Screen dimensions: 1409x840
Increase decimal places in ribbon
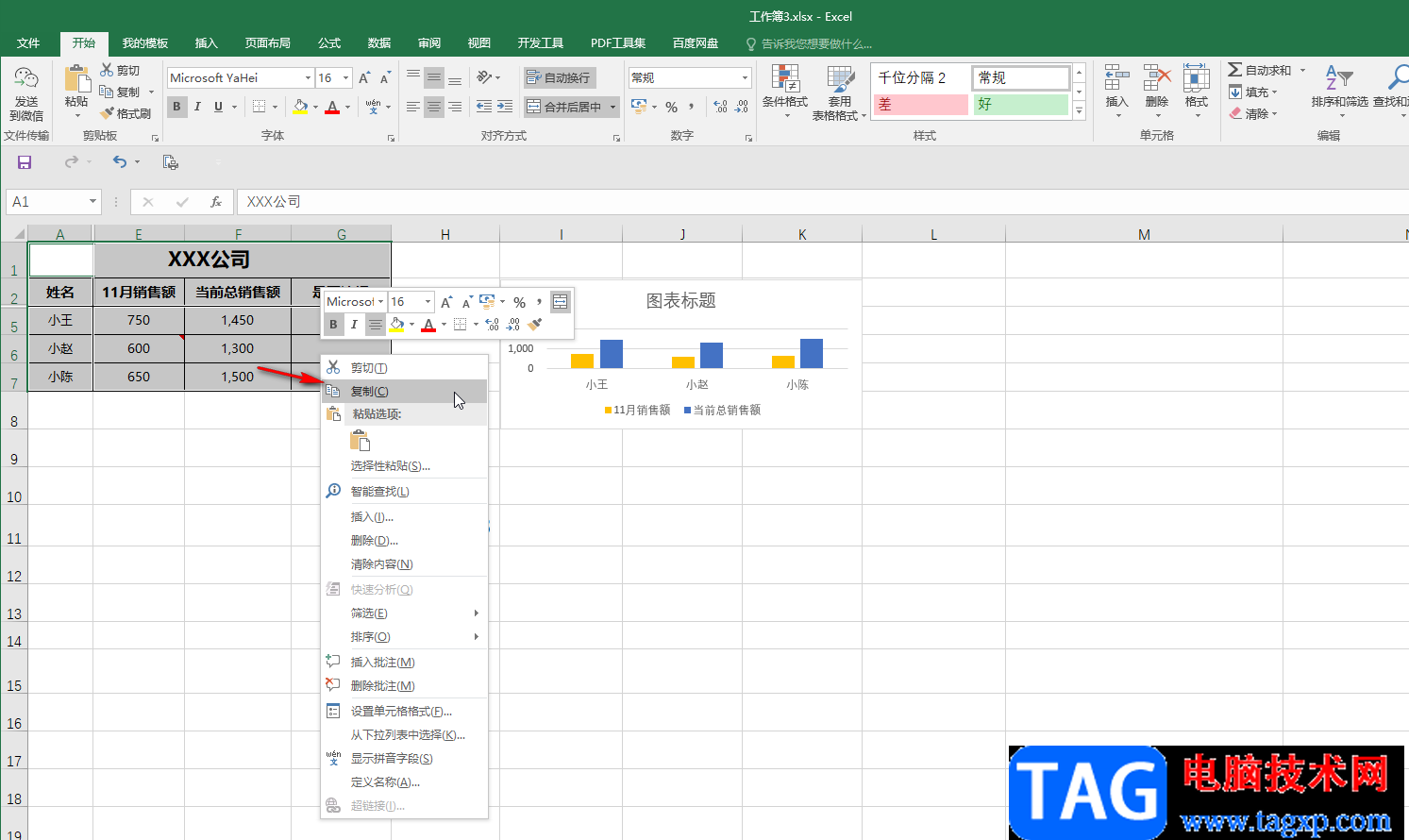coord(720,107)
